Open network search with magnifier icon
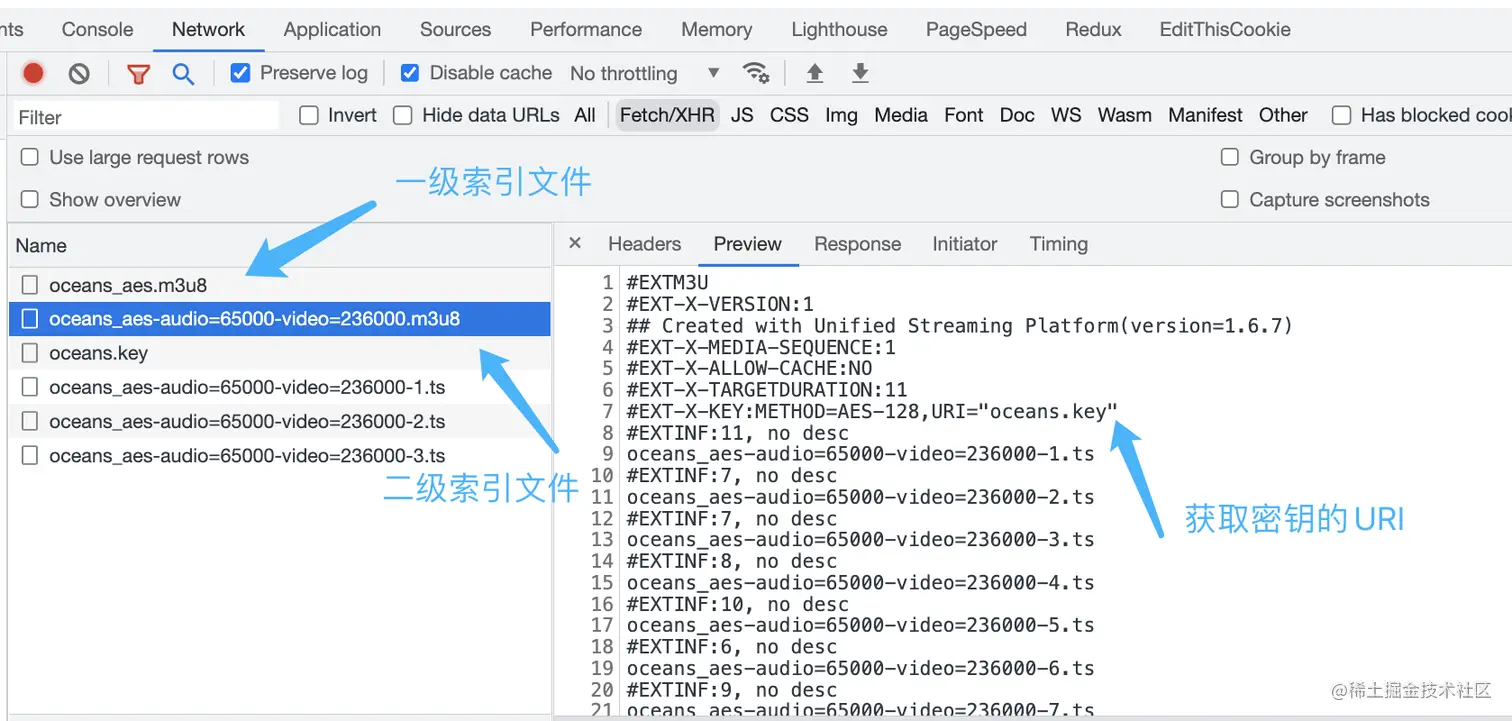Screen dimensions: 1512x721 point(183,74)
